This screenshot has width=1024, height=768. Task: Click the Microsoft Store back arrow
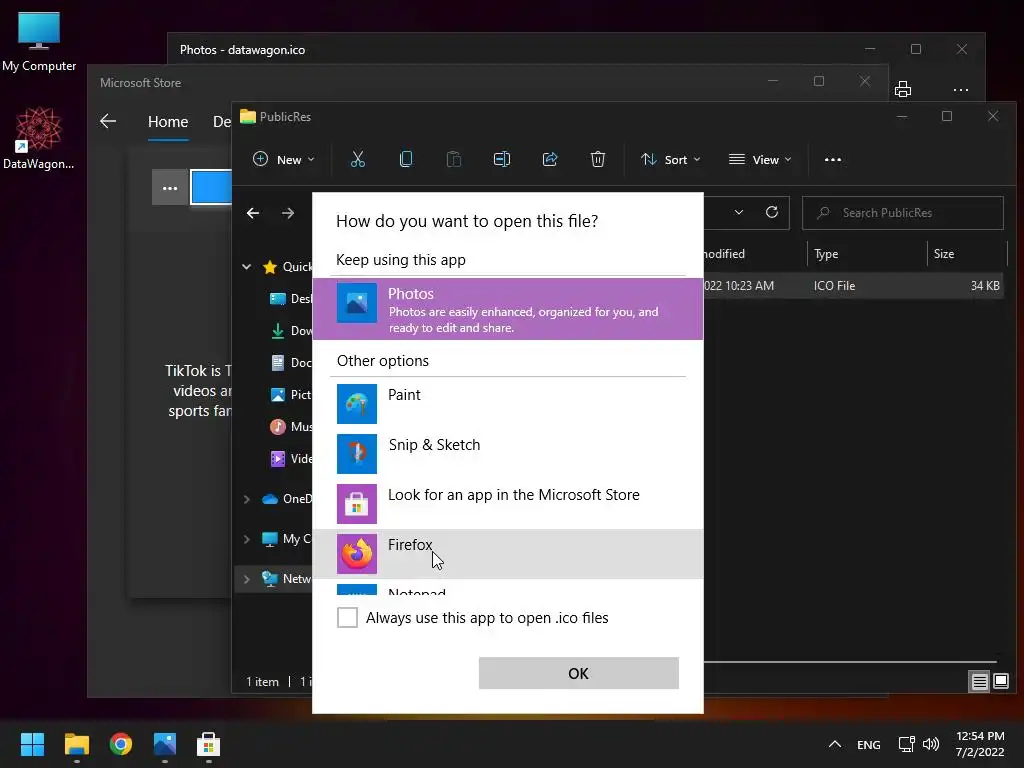tap(108, 121)
